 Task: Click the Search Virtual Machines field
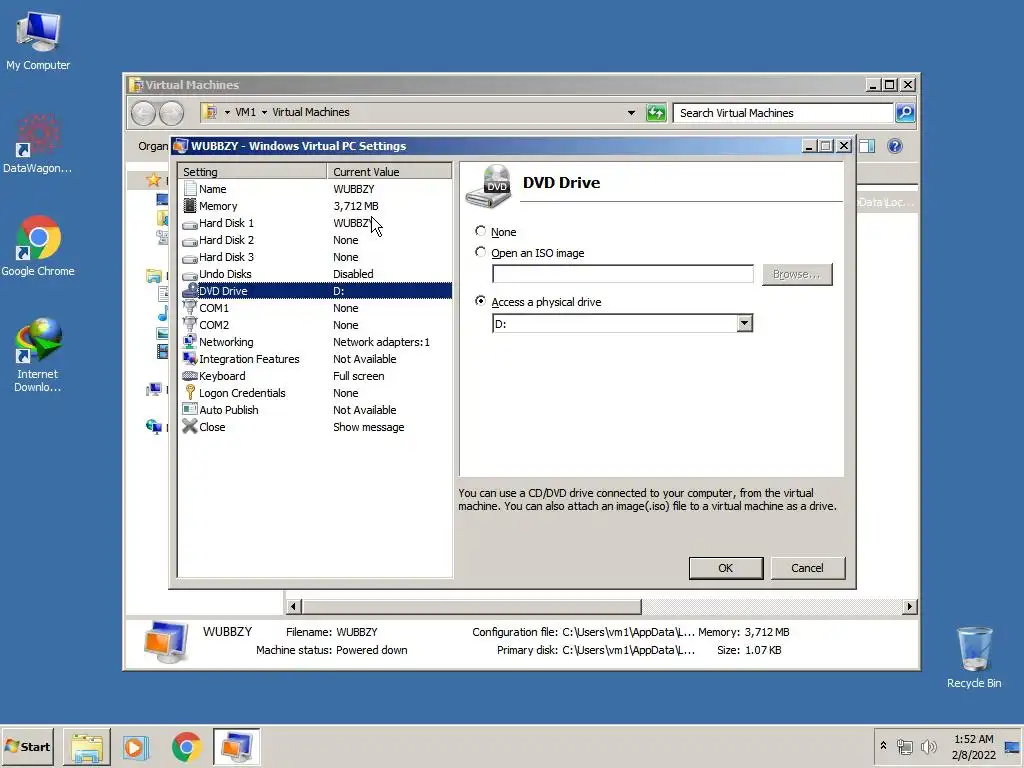click(782, 113)
